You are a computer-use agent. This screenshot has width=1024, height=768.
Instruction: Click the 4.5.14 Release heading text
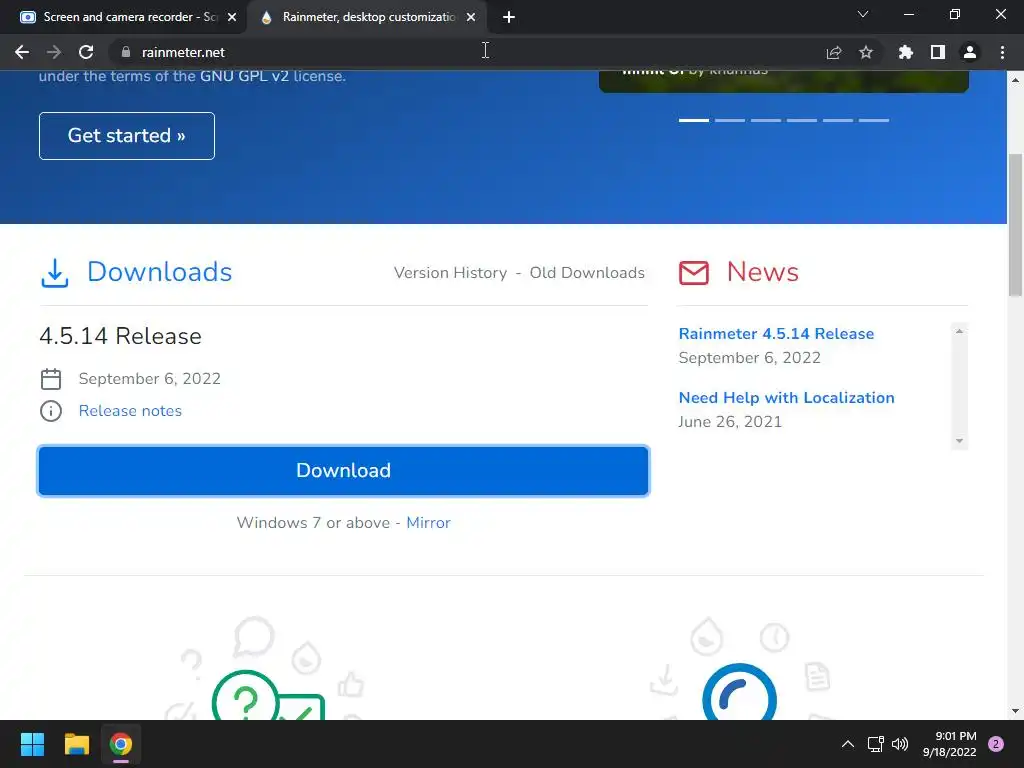(x=121, y=336)
